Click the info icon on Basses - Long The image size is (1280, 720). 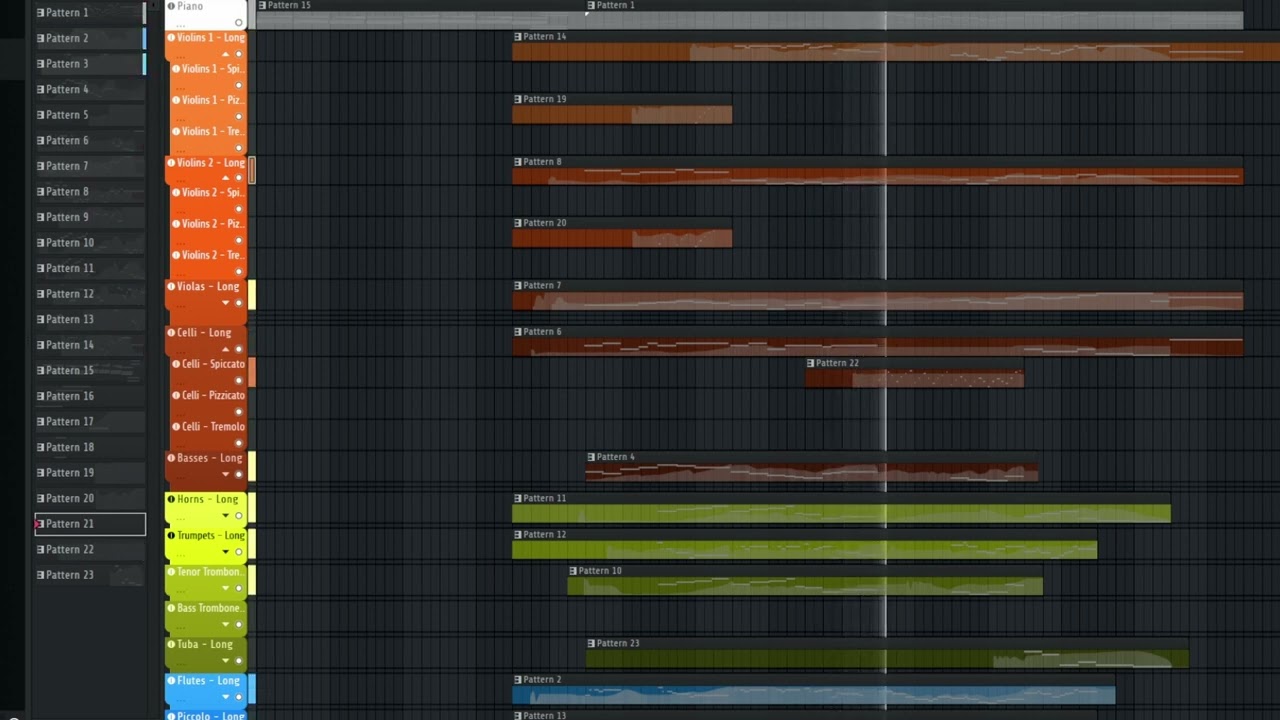click(171, 458)
